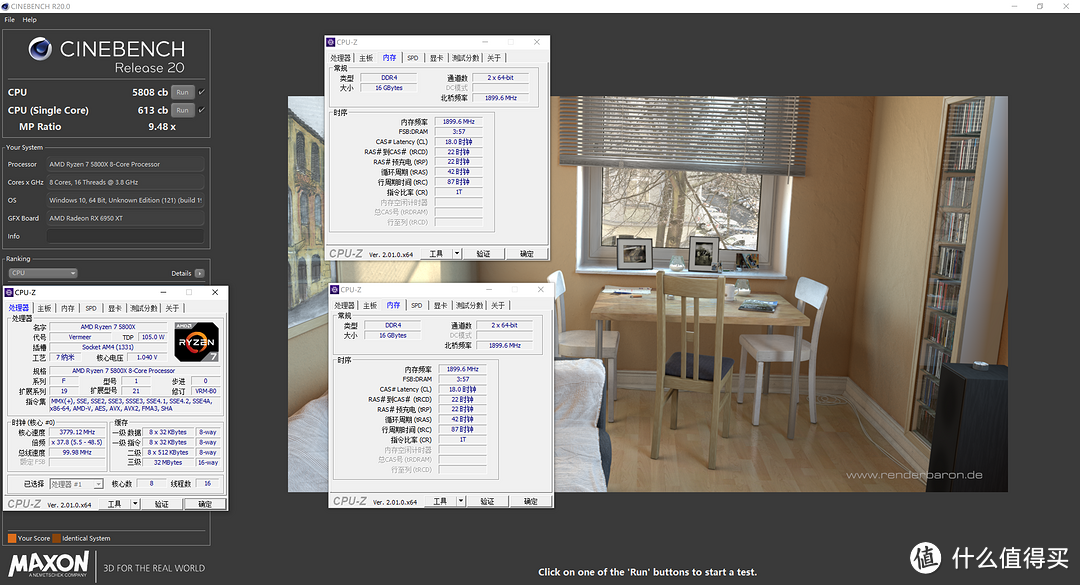Expand the 工具 arrow in the upper memory window
The height and width of the screenshot is (585, 1080).
pos(457,254)
